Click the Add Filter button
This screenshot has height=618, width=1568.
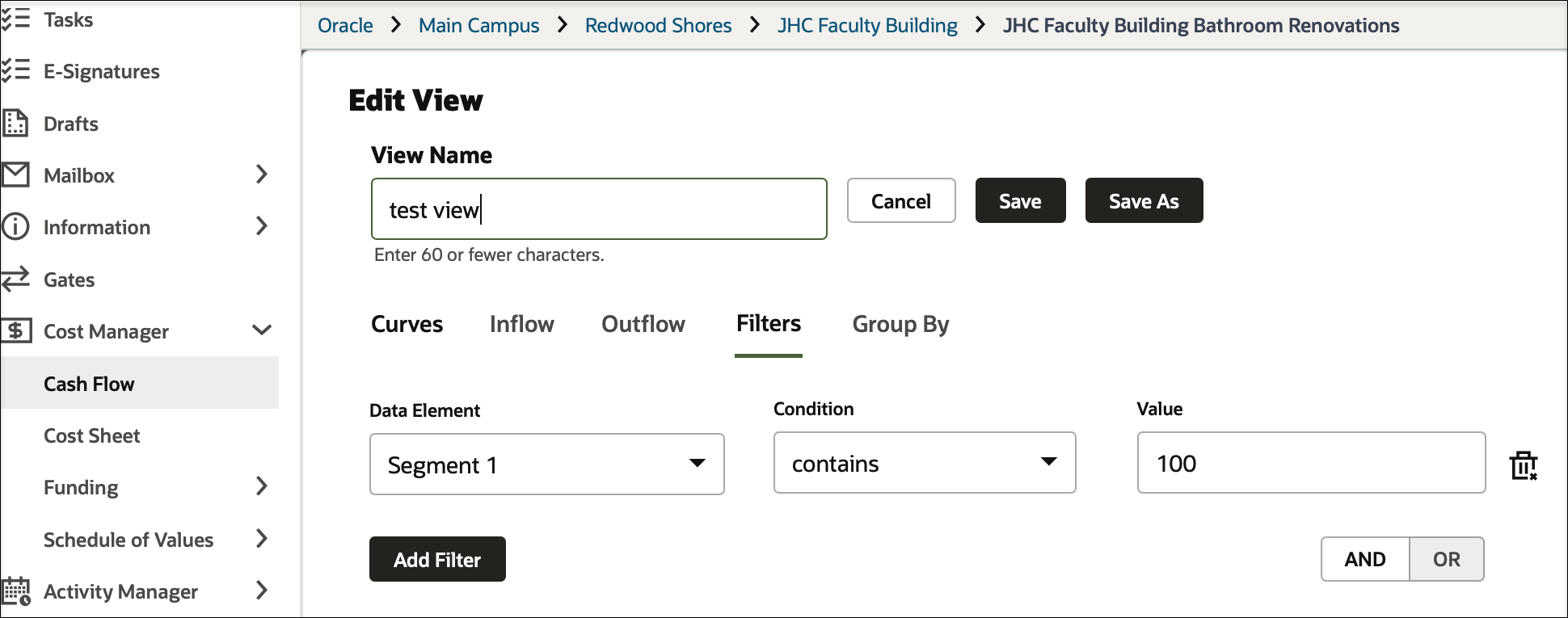click(x=437, y=559)
